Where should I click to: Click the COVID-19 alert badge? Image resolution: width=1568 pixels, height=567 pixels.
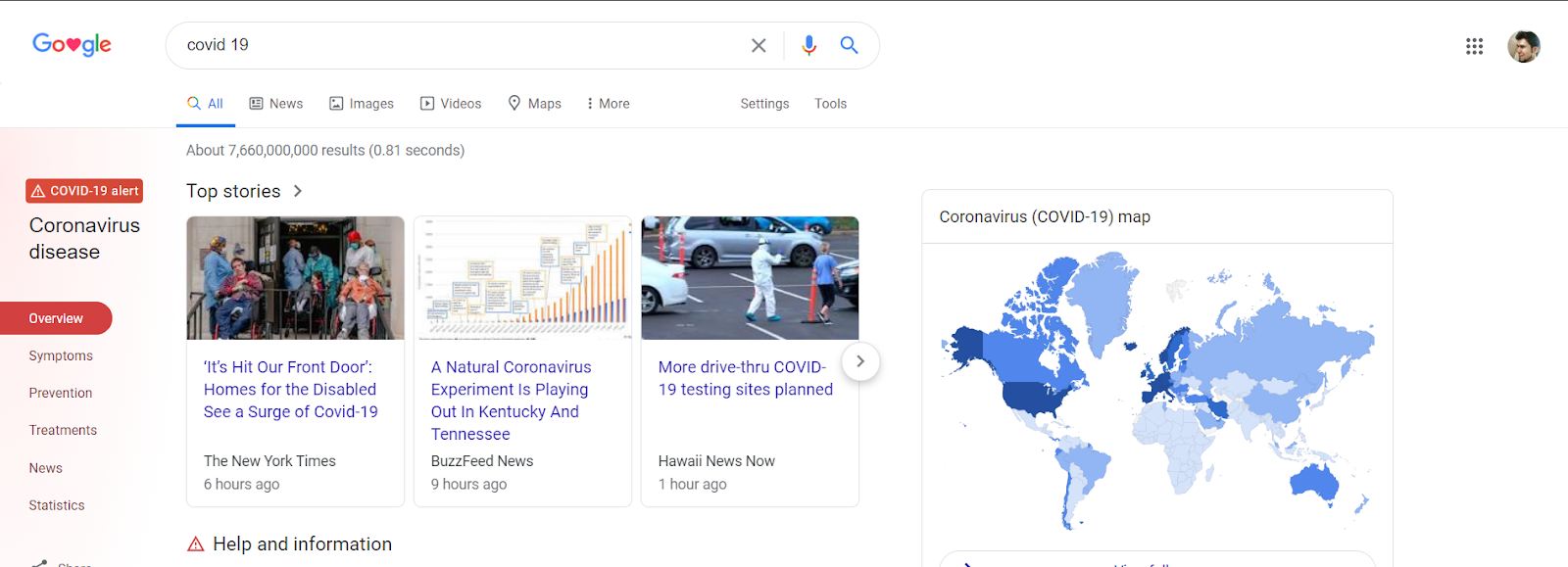[x=84, y=191]
